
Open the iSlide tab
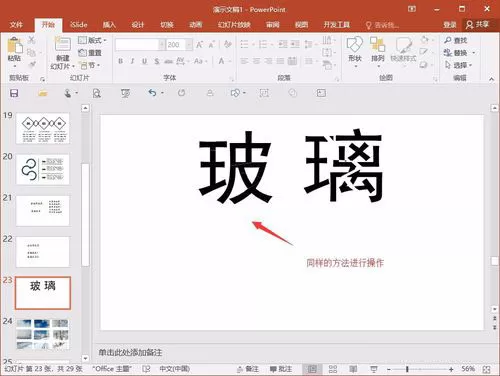79,24
